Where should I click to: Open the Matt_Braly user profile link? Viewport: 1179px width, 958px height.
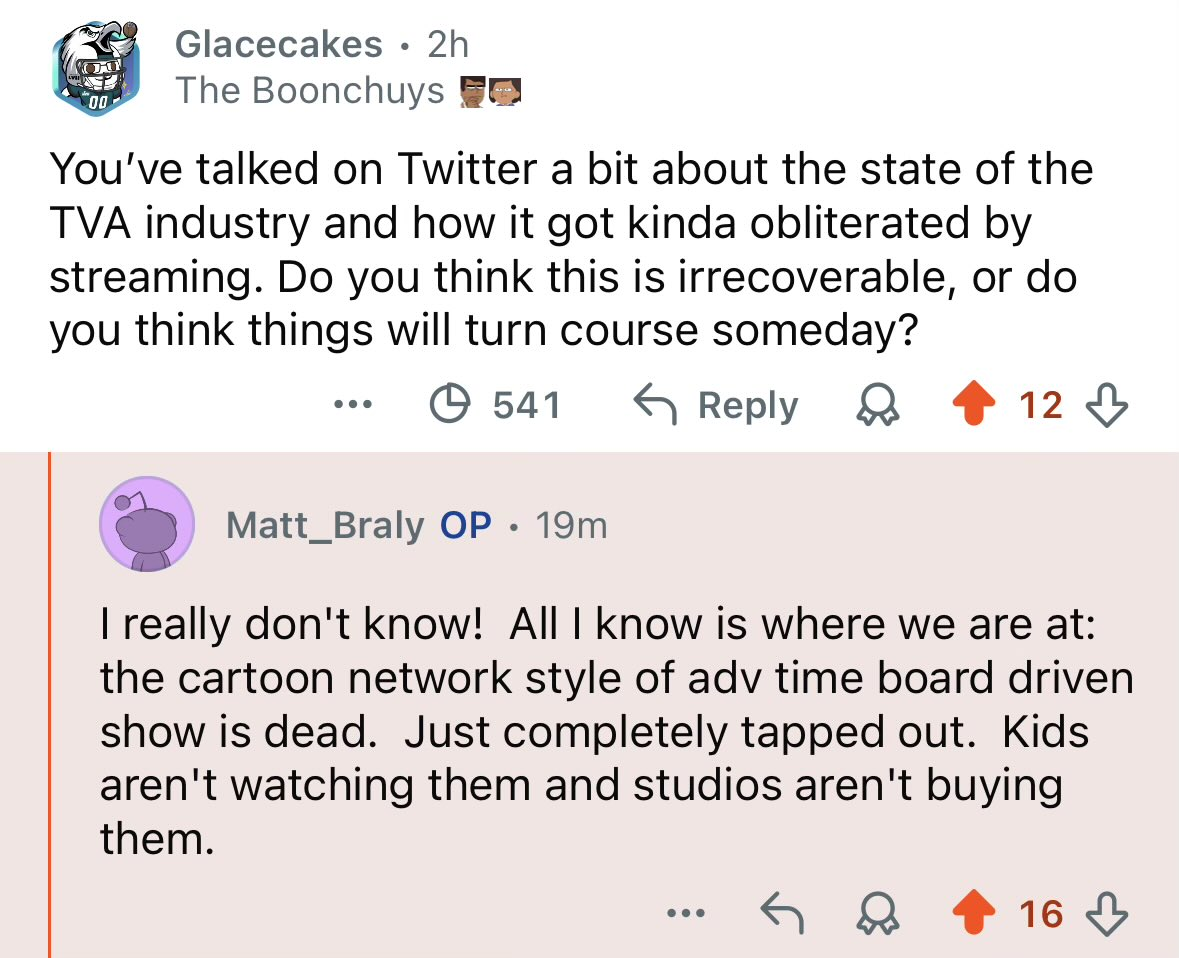point(325,525)
